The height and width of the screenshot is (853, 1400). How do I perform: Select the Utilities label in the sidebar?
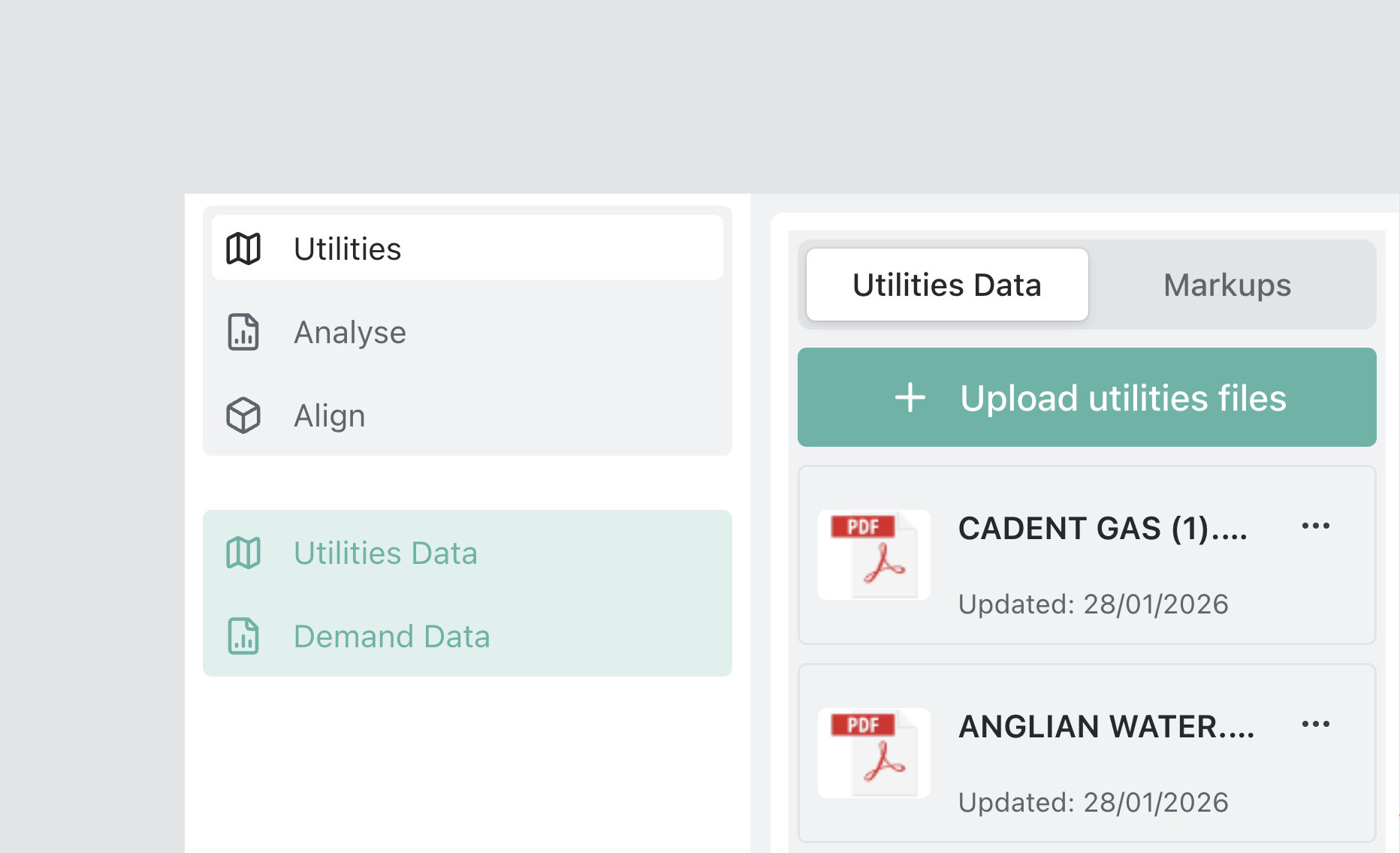tap(347, 249)
